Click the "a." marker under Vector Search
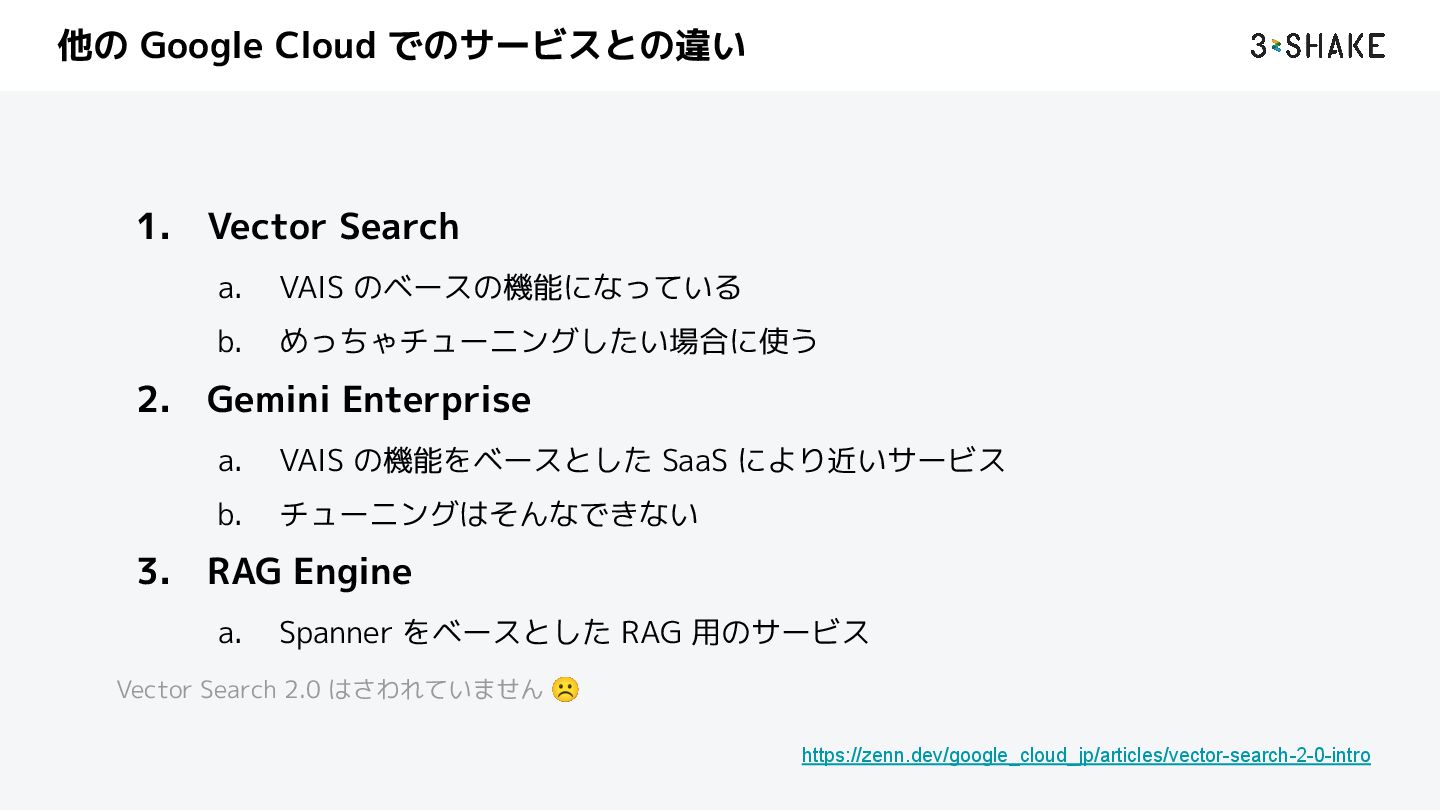 point(230,289)
